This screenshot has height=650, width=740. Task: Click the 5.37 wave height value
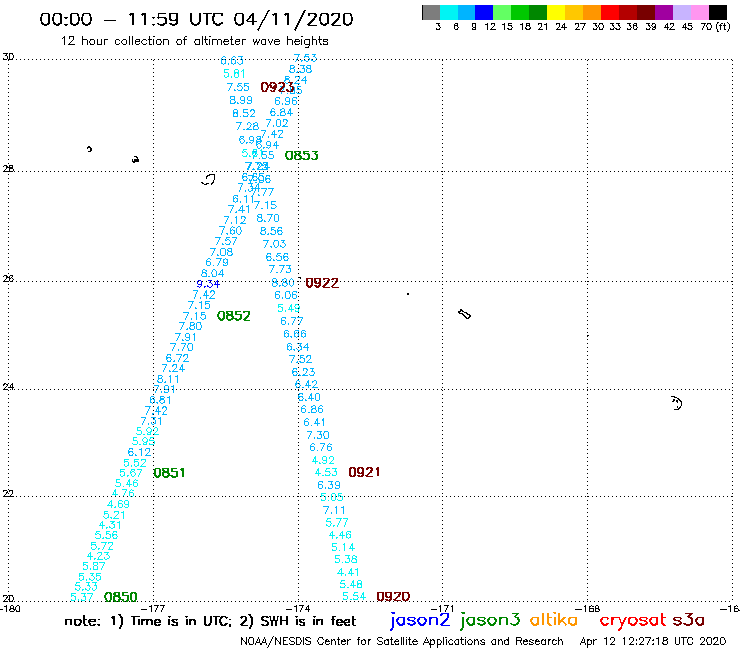point(82,597)
